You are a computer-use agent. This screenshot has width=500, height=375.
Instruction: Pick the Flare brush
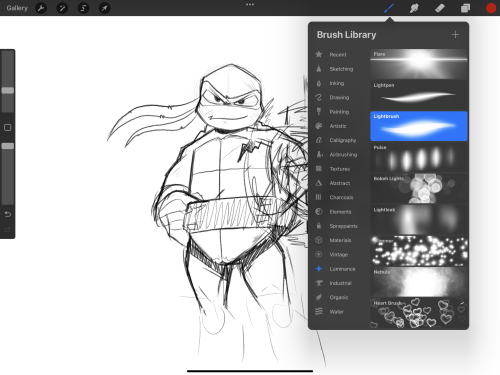point(419,64)
